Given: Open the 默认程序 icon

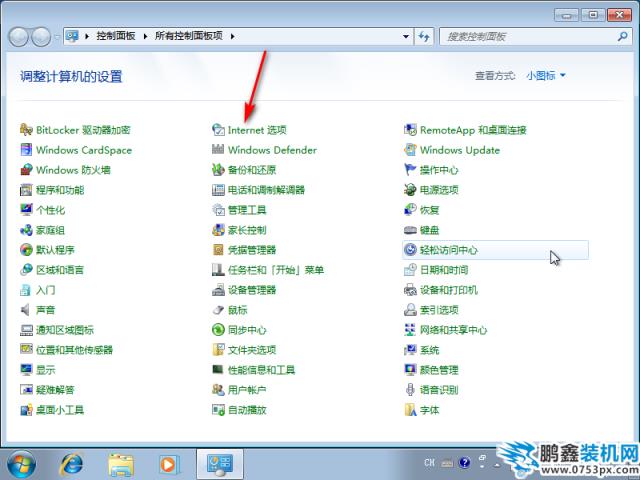Looking at the screenshot, I should (26, 250).
